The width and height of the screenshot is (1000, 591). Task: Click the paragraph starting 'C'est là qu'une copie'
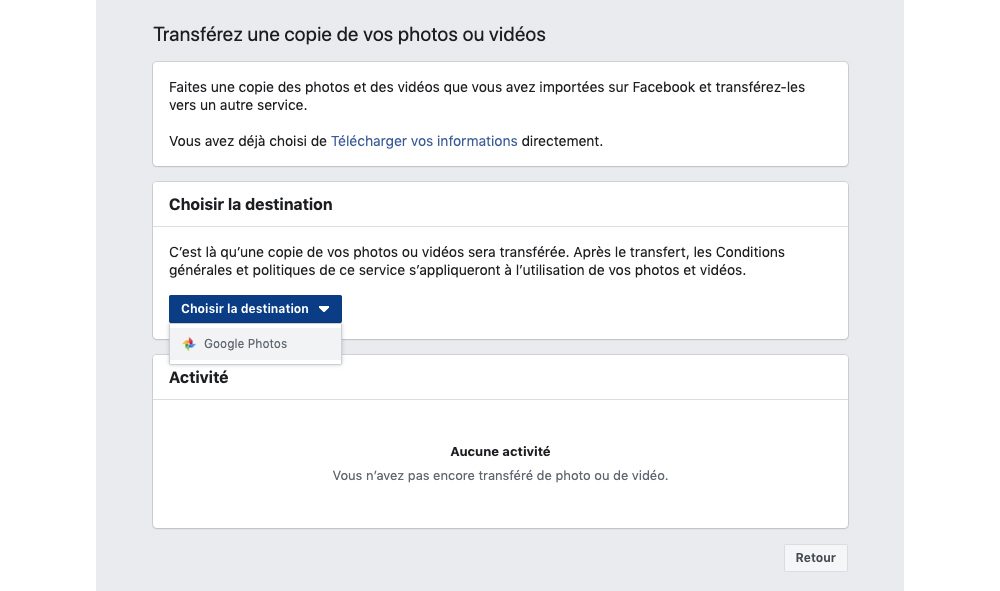tap(477, 261)
